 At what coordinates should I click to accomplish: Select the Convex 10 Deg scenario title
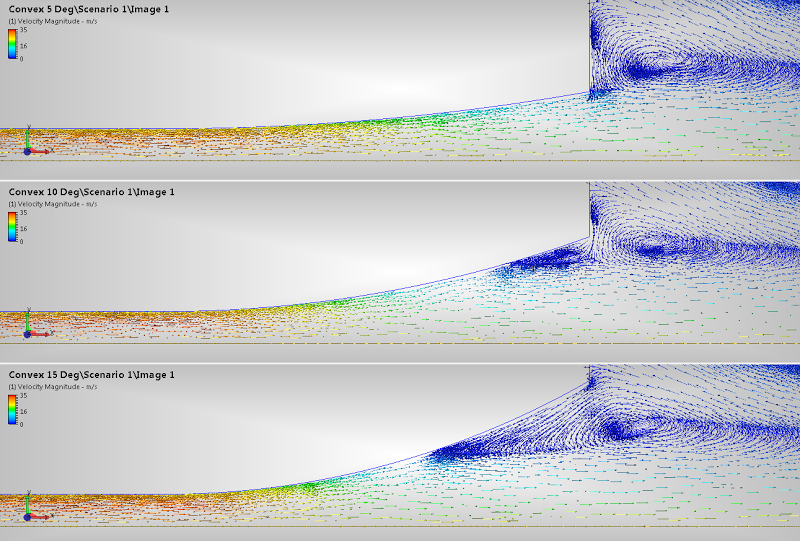click(91, 192)
